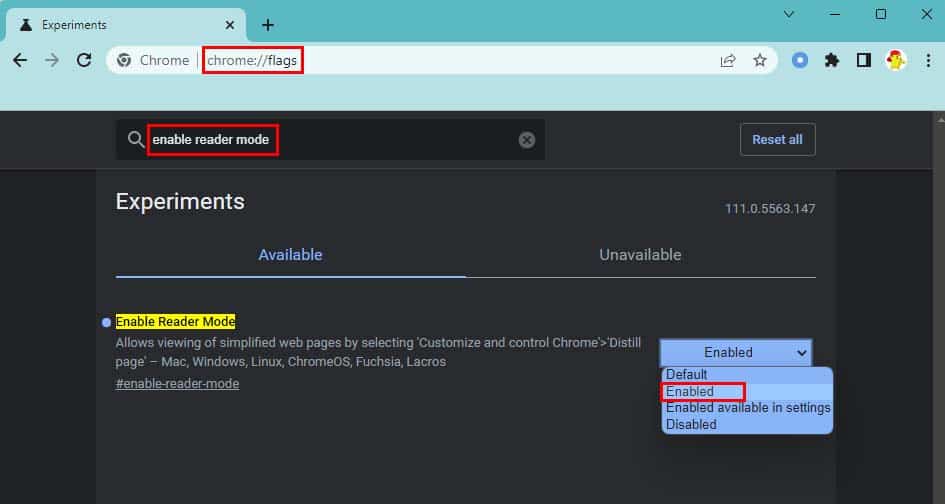
Task: Open the #enable-reader-mode anchor link
Action: pos(177,384)
